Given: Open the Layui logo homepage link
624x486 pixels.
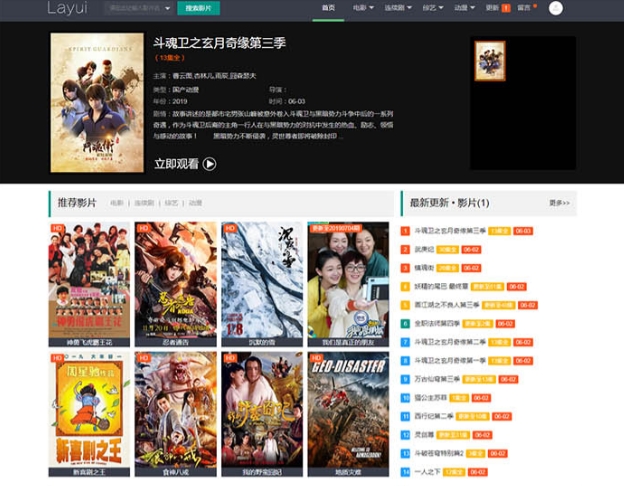Looking at the screenshot, I should point(67,8).
